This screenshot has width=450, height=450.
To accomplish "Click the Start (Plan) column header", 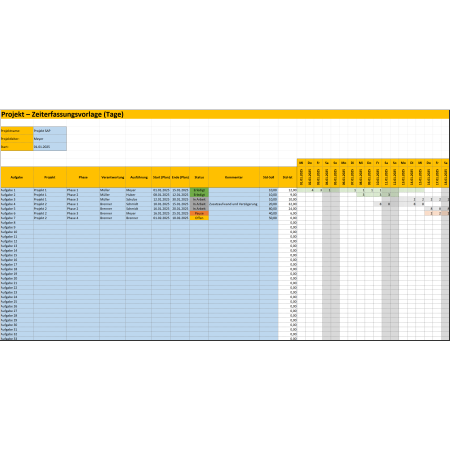I will point(161,177).
